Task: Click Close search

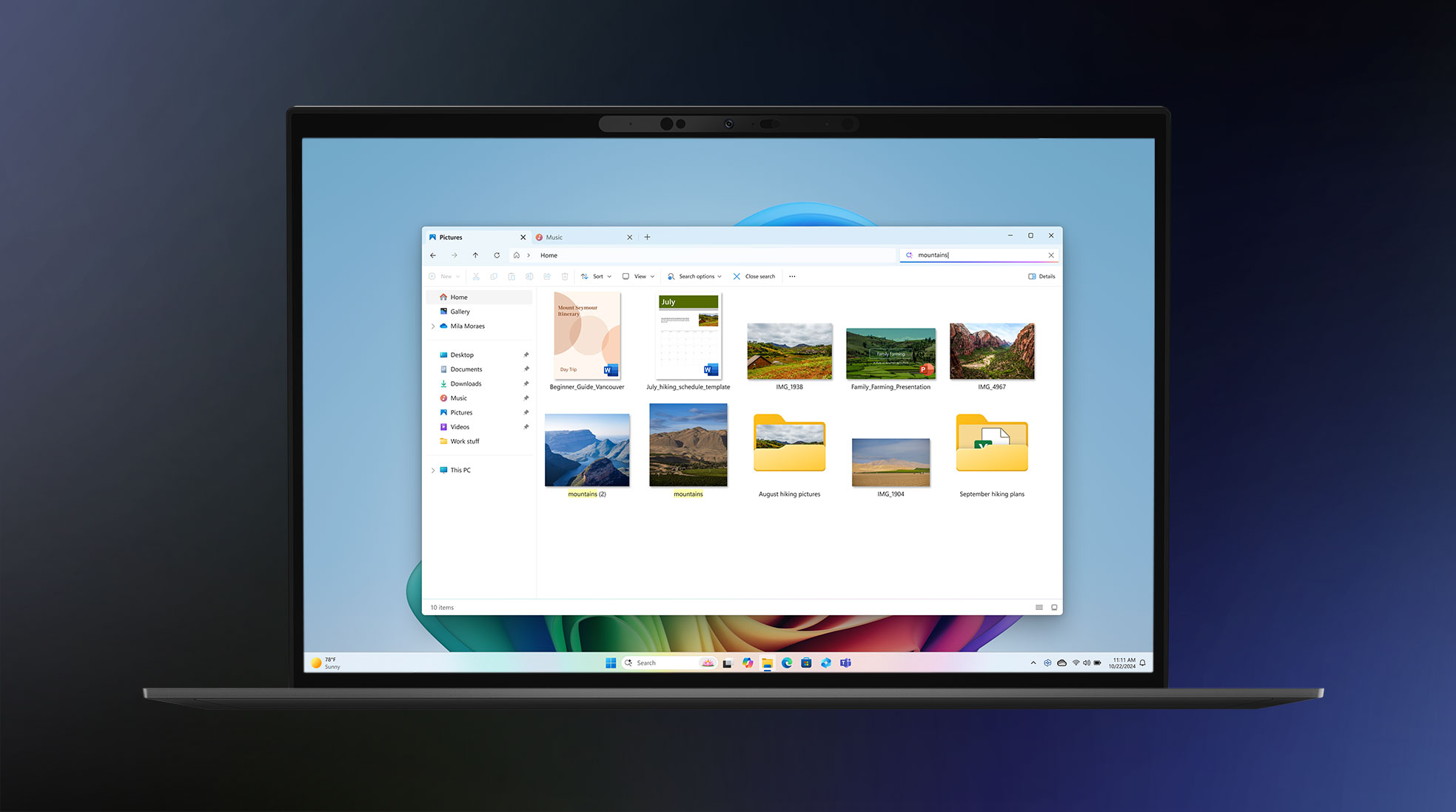Action: tap(754, 276)
